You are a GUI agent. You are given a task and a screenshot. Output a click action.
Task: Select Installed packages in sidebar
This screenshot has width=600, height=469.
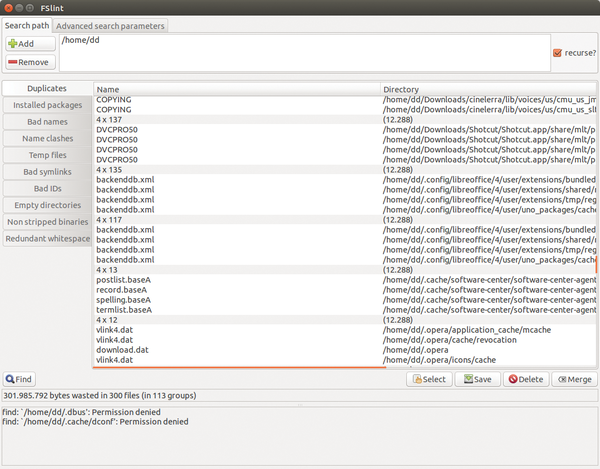[47, 104]
